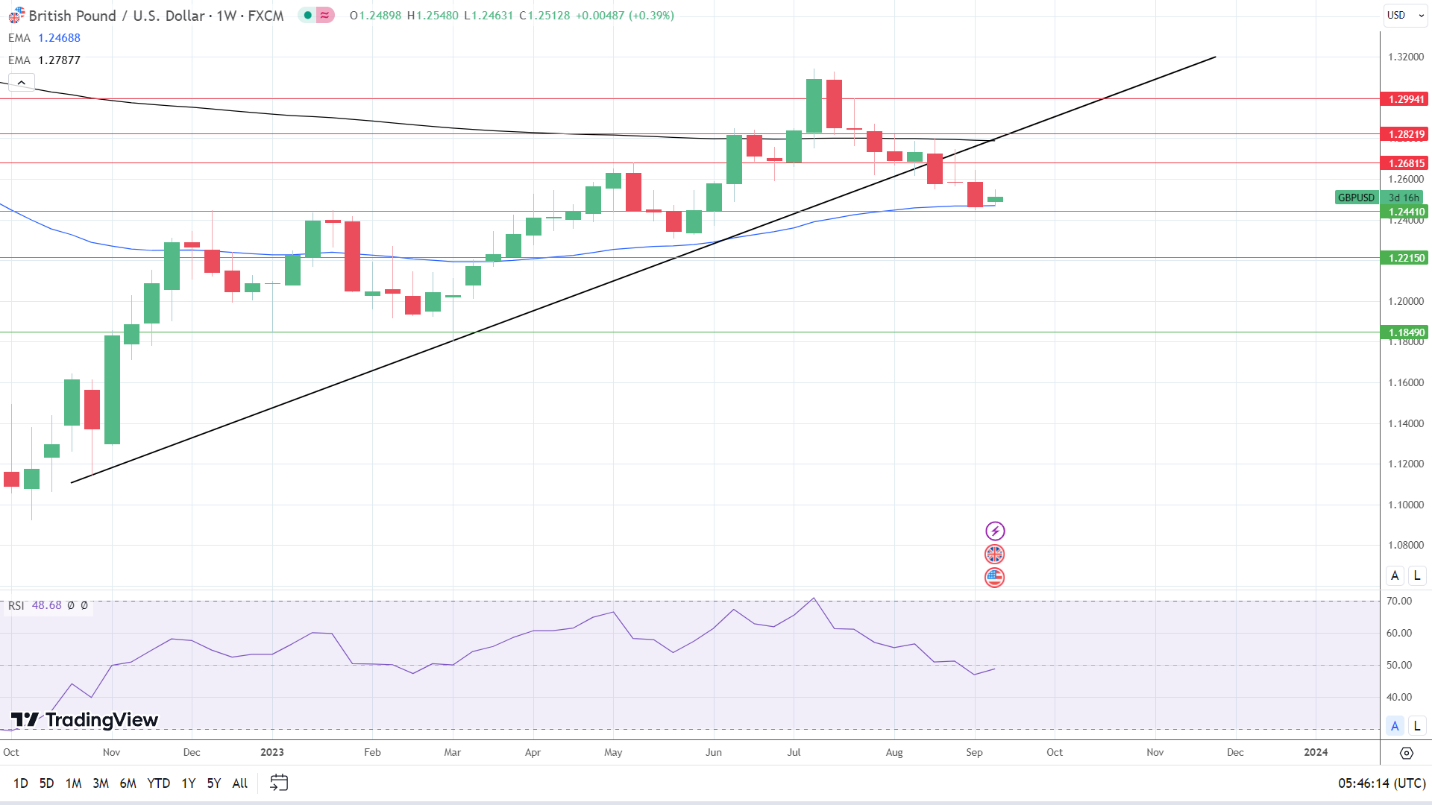Open chart settings via the gear icon

click(1407, 752)
